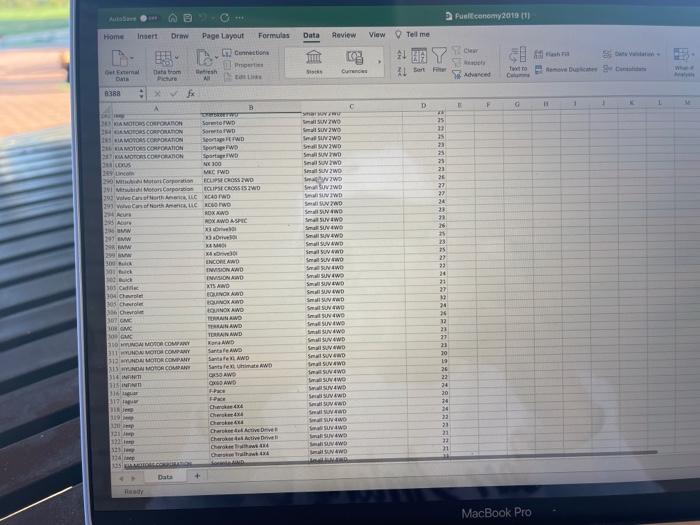This screenshot has width=700, height=525.
Task: Click cell 'Santa Fe XL Ultimate AWD'
Action: (x=256, y=366)
